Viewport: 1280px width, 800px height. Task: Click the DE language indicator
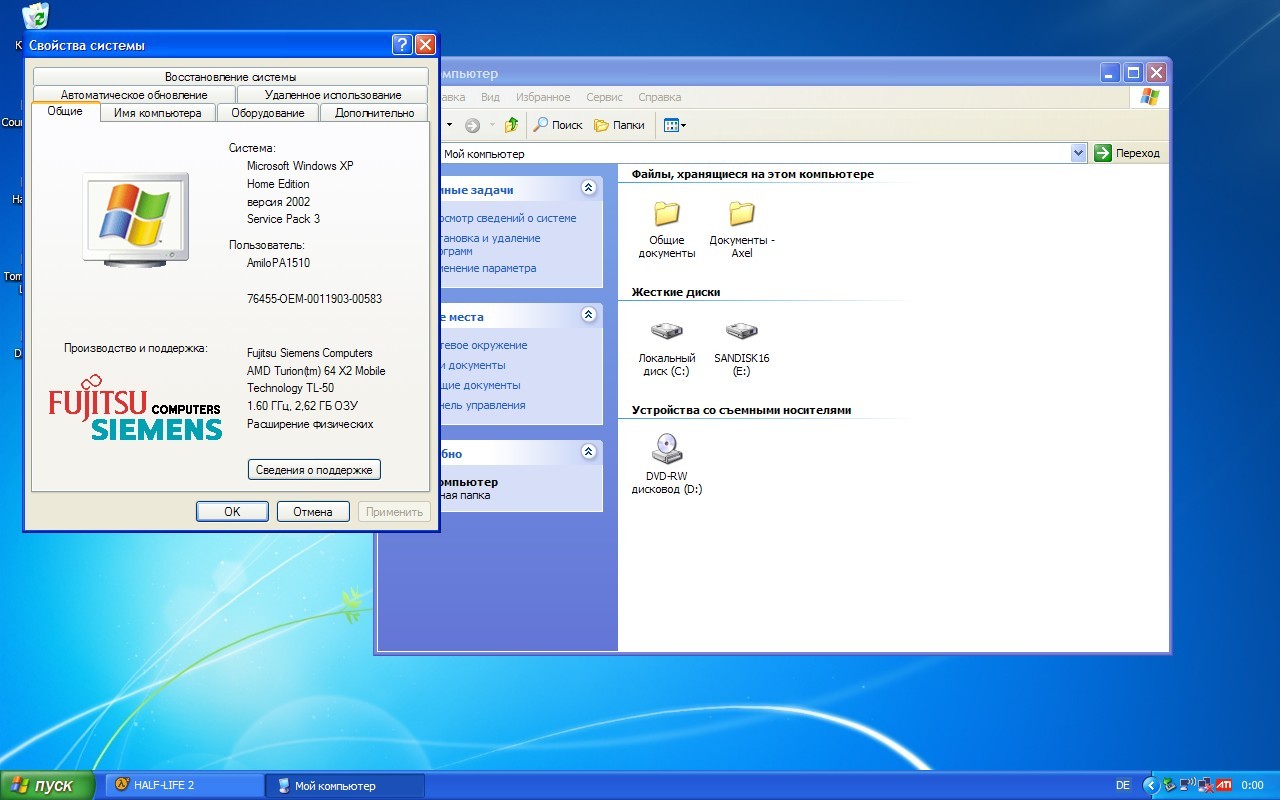[x=1123, y=785]
